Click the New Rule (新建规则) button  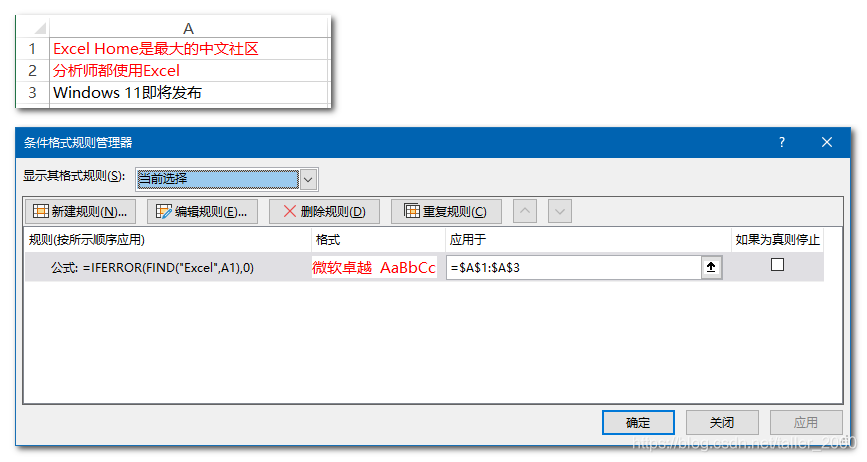pyautogui.click(x=80, y=211)
